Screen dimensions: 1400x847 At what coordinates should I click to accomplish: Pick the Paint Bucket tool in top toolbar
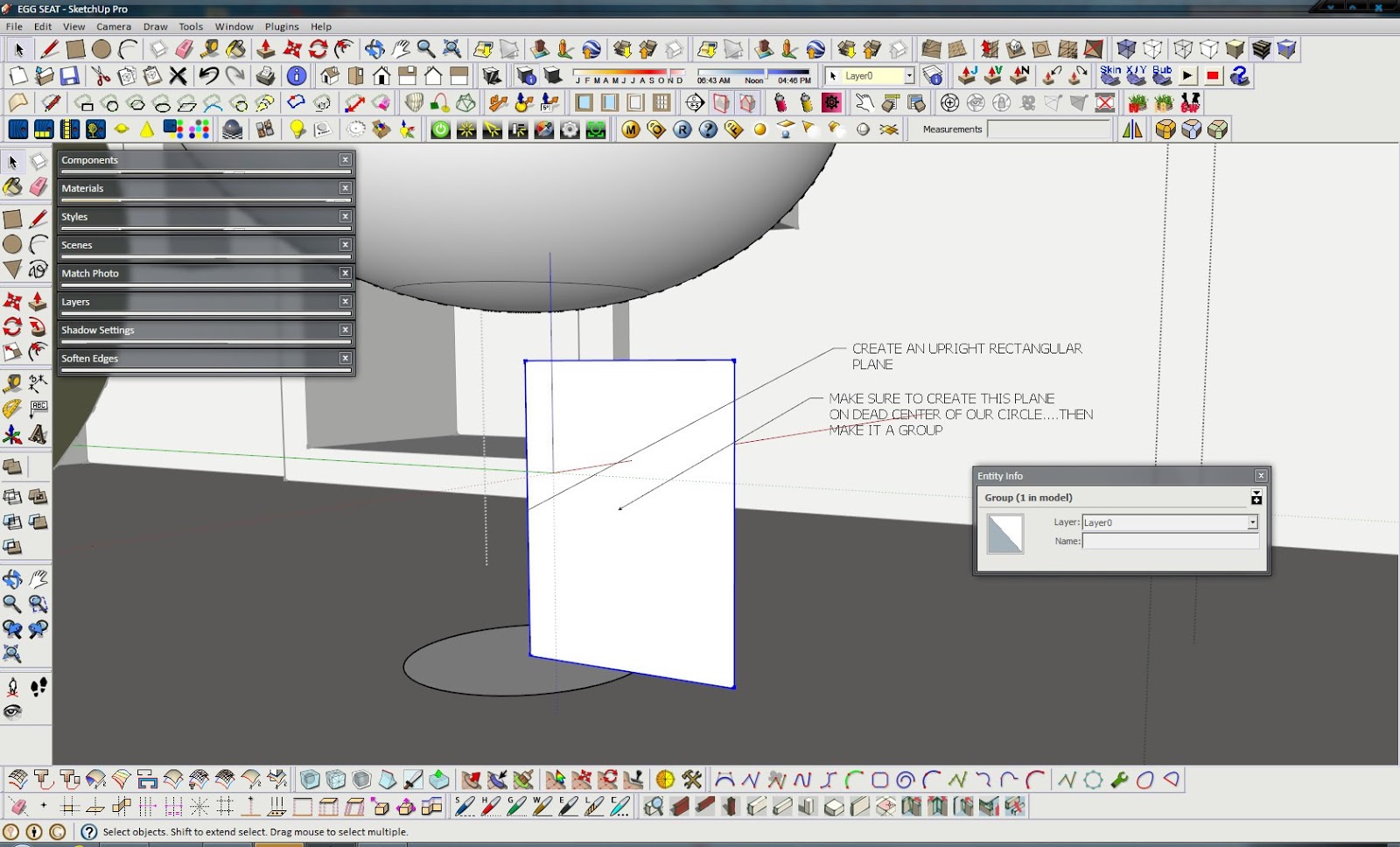(x=236, y=49)
